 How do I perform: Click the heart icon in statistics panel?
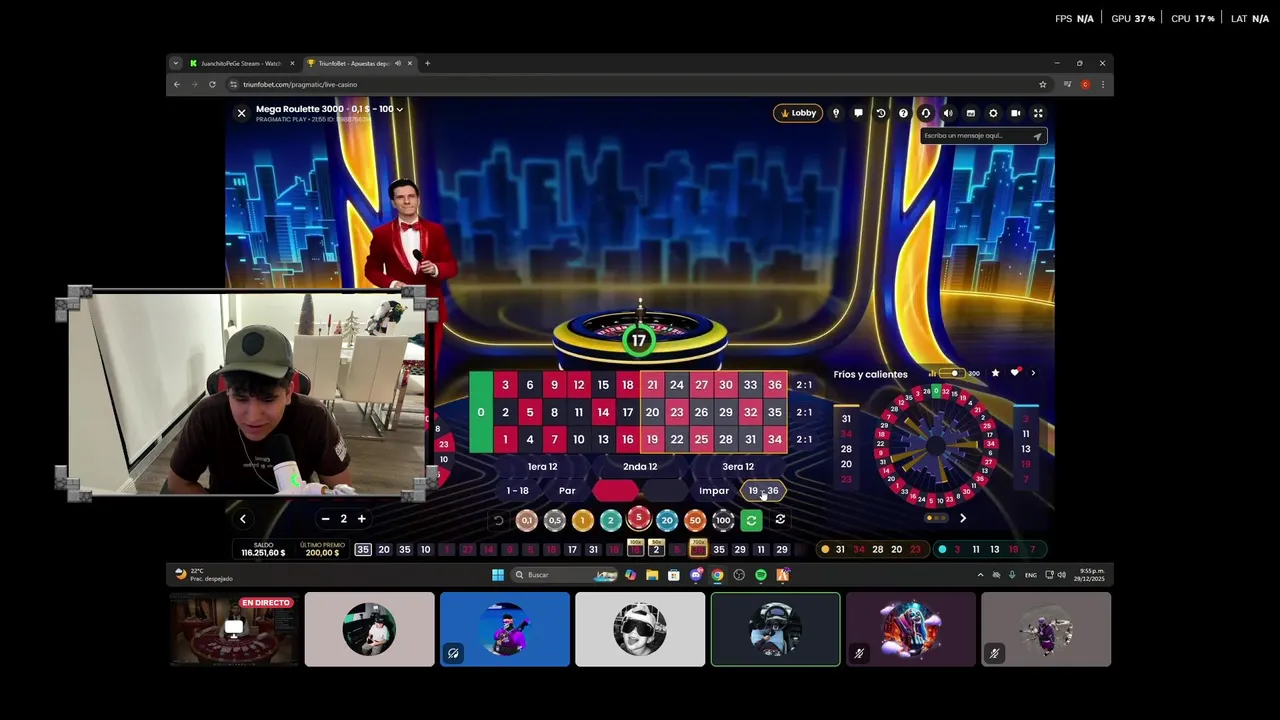click(1015, 373)
